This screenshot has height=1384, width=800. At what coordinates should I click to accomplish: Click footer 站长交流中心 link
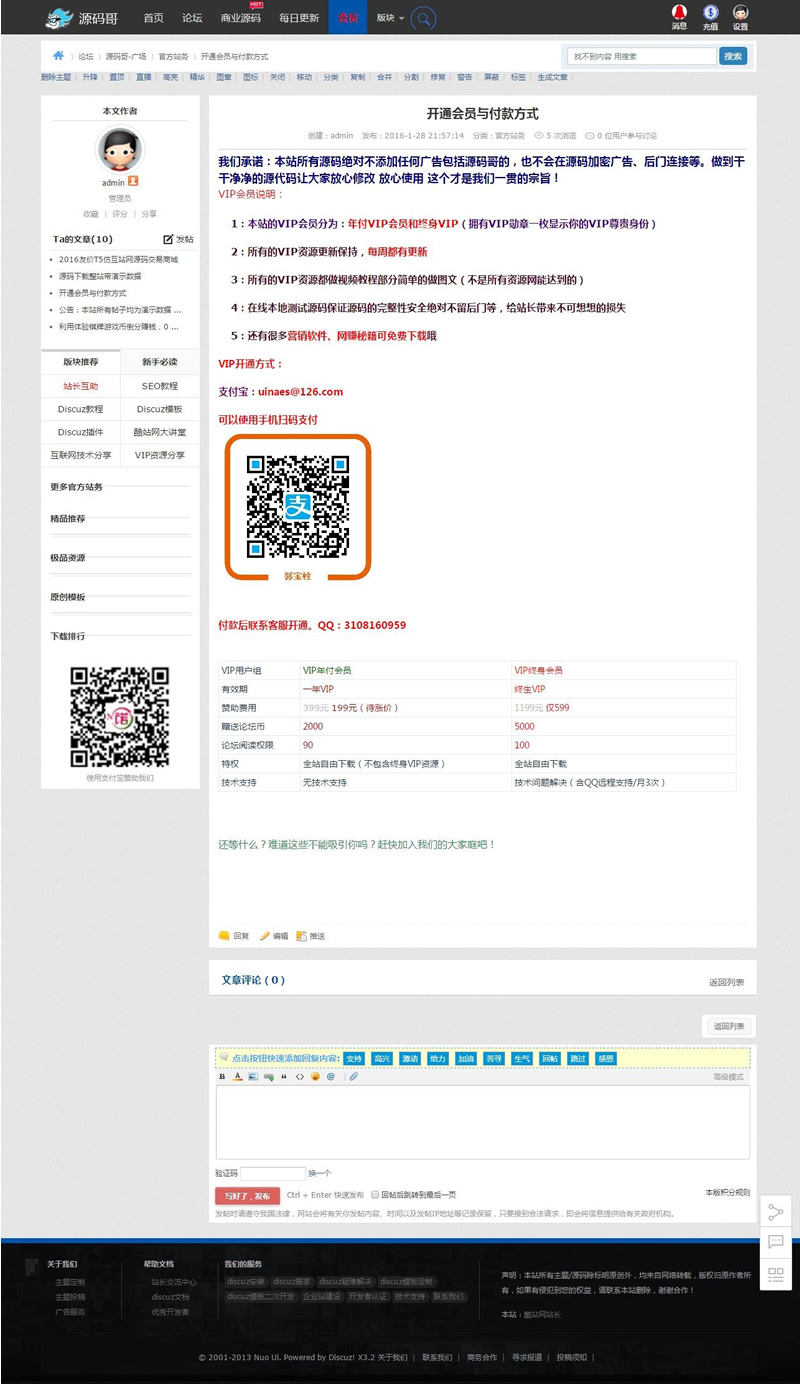tap(174, 1281)
